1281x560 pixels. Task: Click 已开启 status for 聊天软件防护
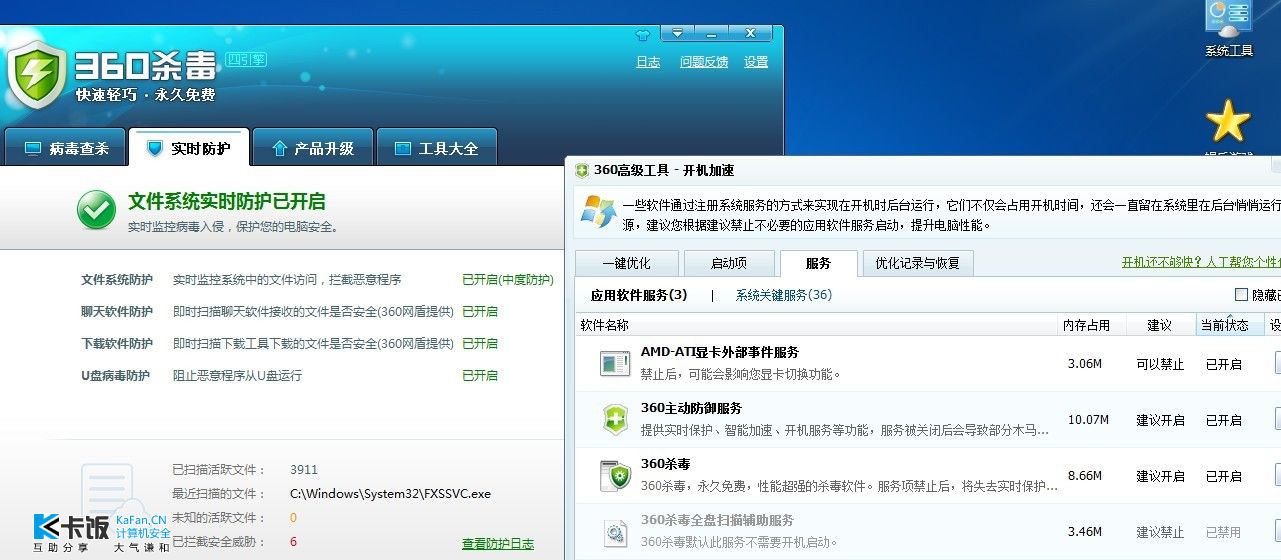coord(480,312)
